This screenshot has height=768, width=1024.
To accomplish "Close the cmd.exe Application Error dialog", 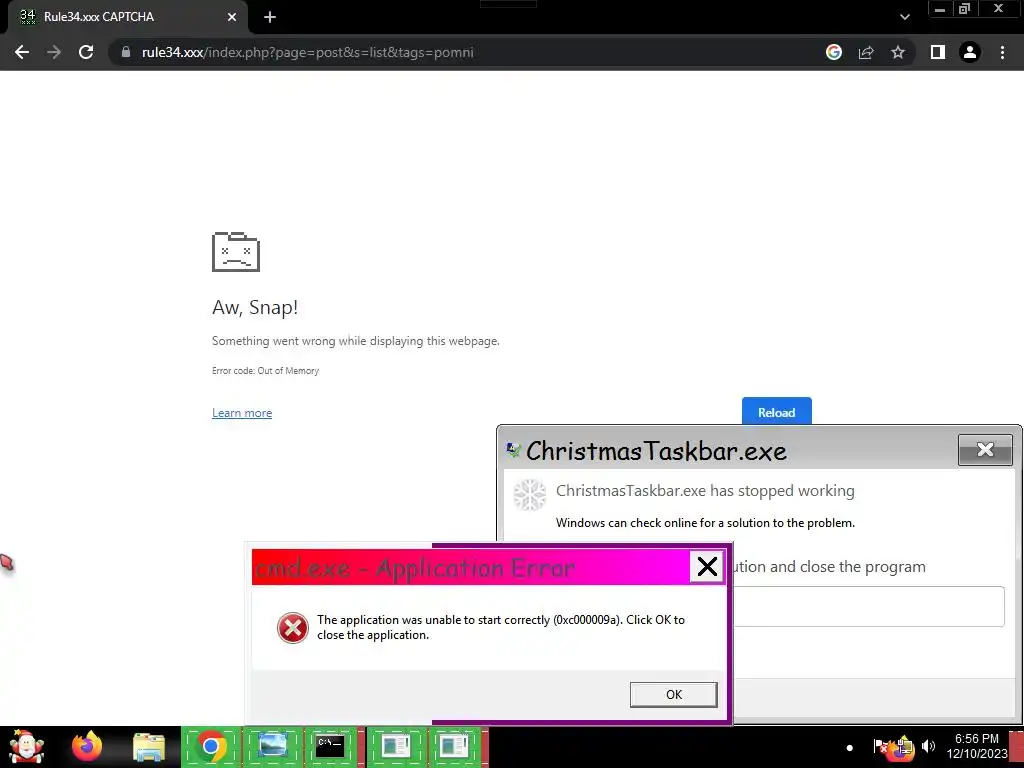I will 707,567.
